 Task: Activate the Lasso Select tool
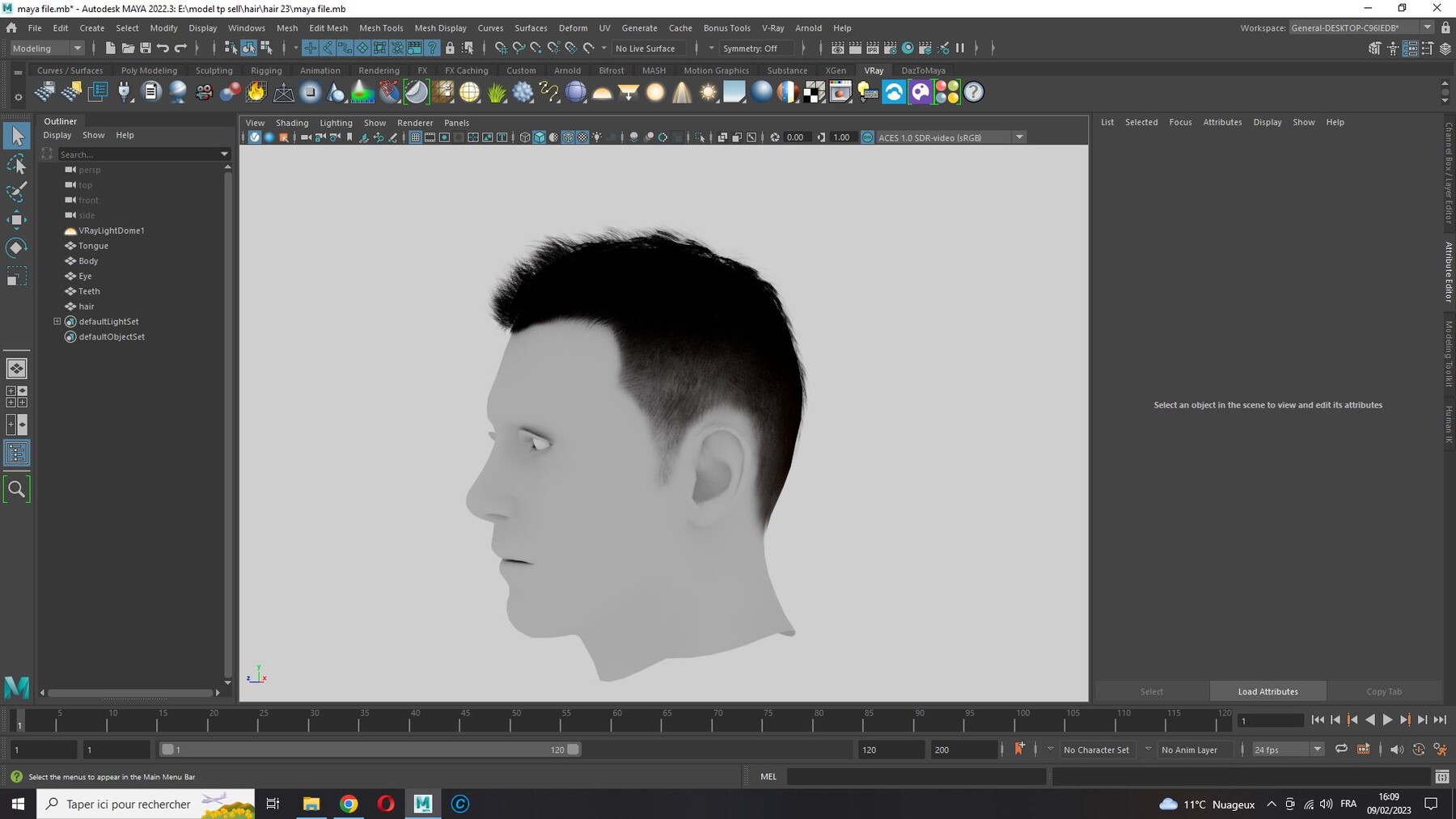[16, 164]
